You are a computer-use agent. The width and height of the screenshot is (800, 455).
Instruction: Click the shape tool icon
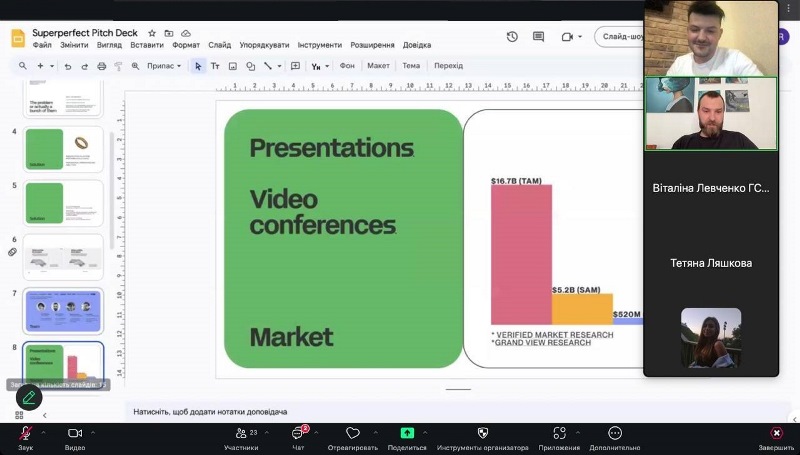click(251, 66)
